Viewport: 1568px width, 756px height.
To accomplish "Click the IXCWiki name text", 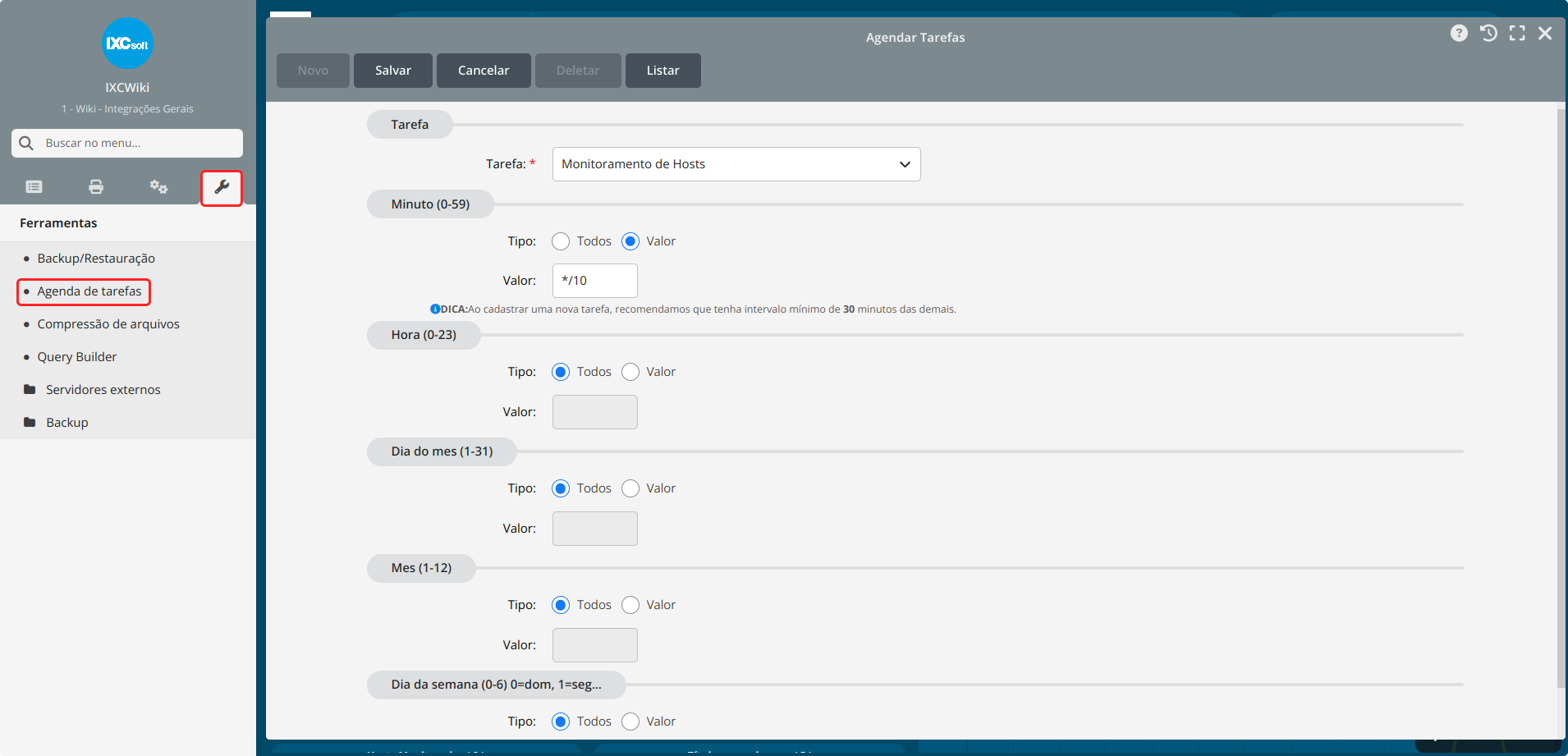I will [127, 88].
